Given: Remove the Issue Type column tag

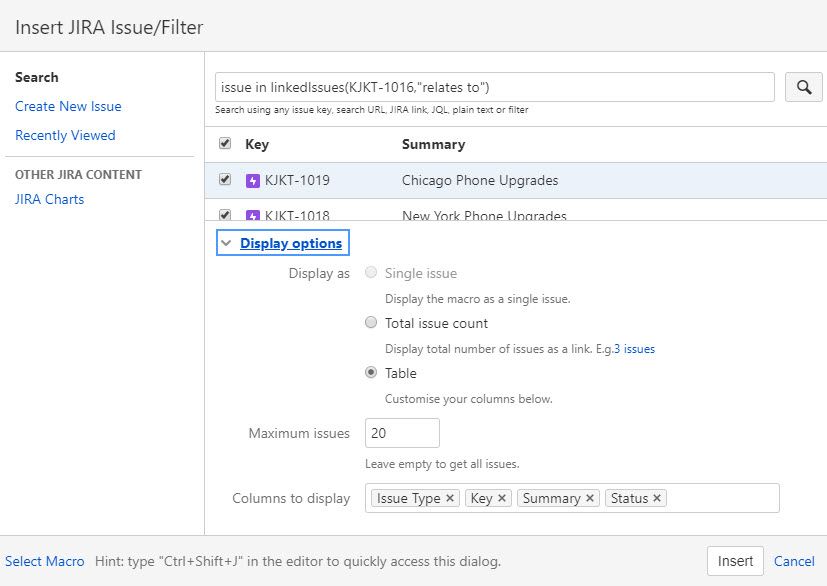Looking at the screenshot, I should [450, 498].
